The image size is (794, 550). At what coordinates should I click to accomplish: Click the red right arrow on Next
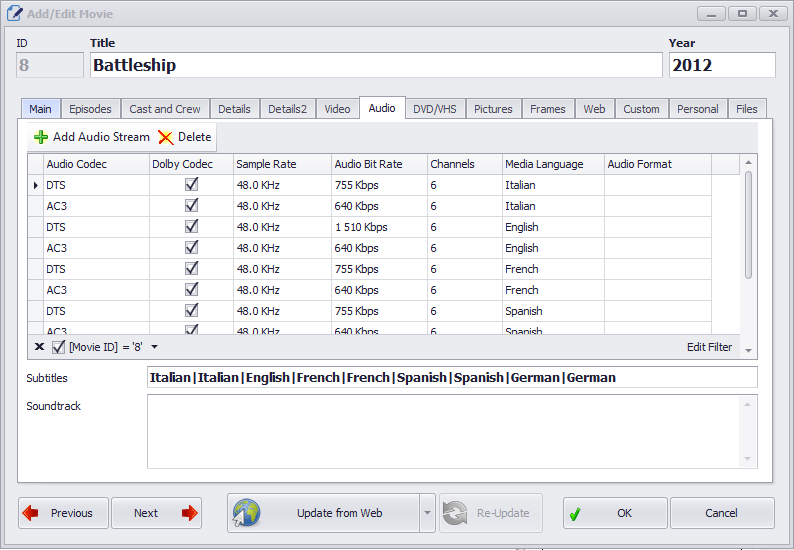[189, 513]
